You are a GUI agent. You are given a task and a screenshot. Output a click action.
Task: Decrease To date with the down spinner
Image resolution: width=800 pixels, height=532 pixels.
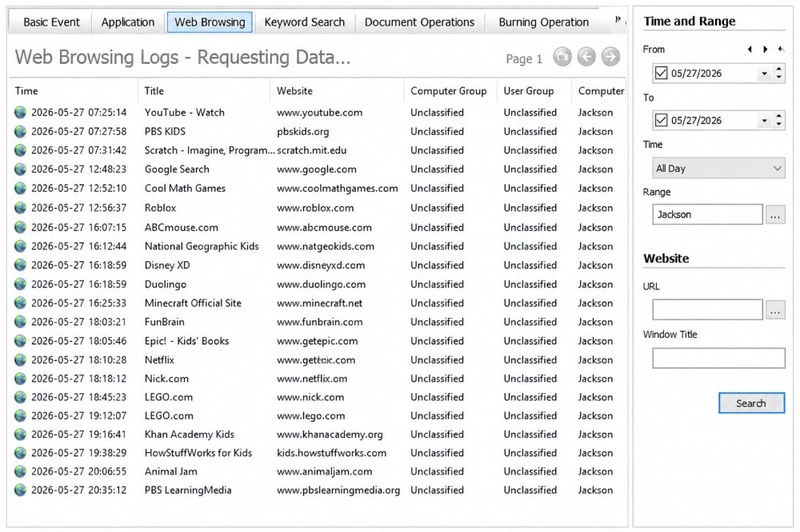779,125
